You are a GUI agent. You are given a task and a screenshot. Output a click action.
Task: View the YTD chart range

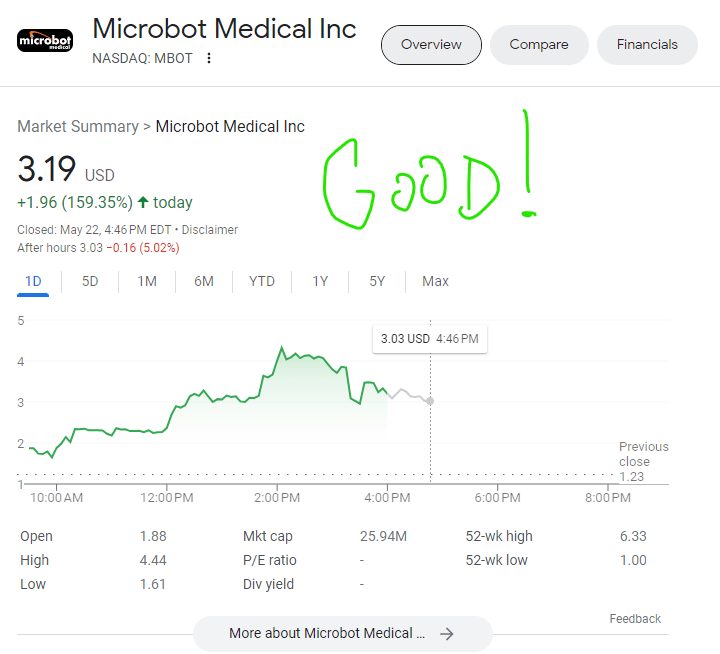pyautogui.click(x=262, y=281)
